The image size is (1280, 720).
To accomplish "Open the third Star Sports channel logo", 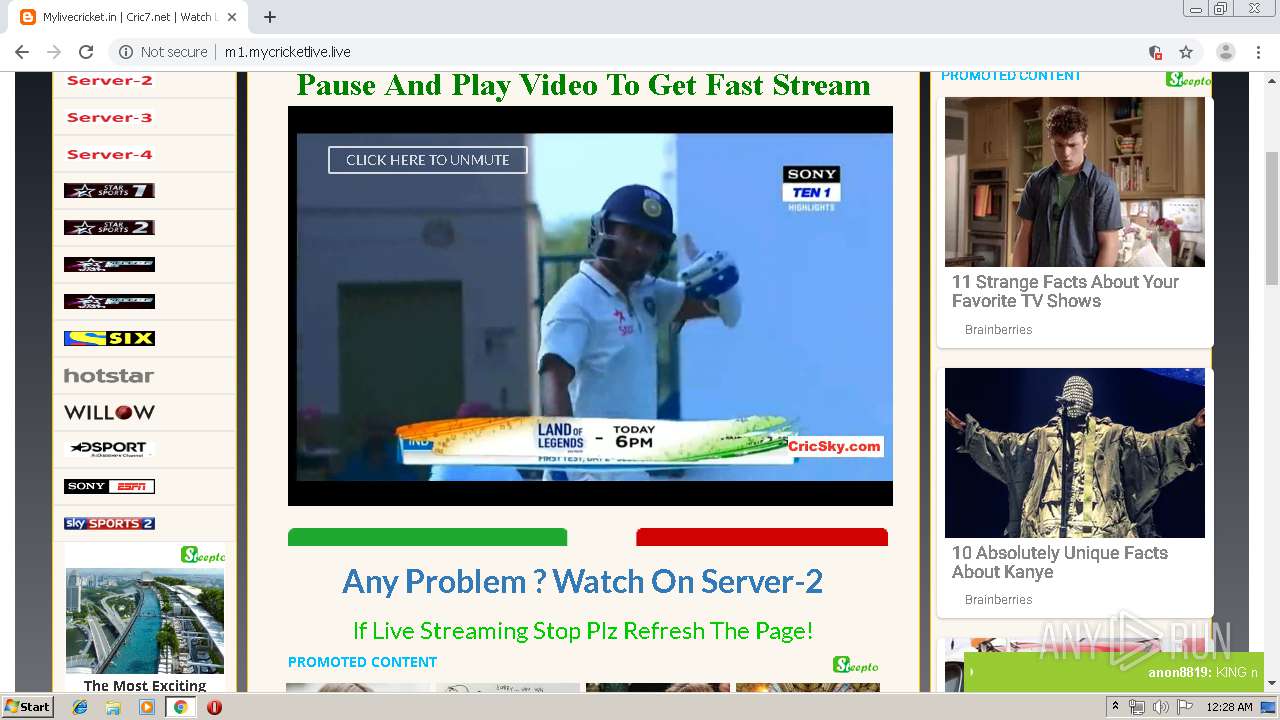I will (109, 264).
